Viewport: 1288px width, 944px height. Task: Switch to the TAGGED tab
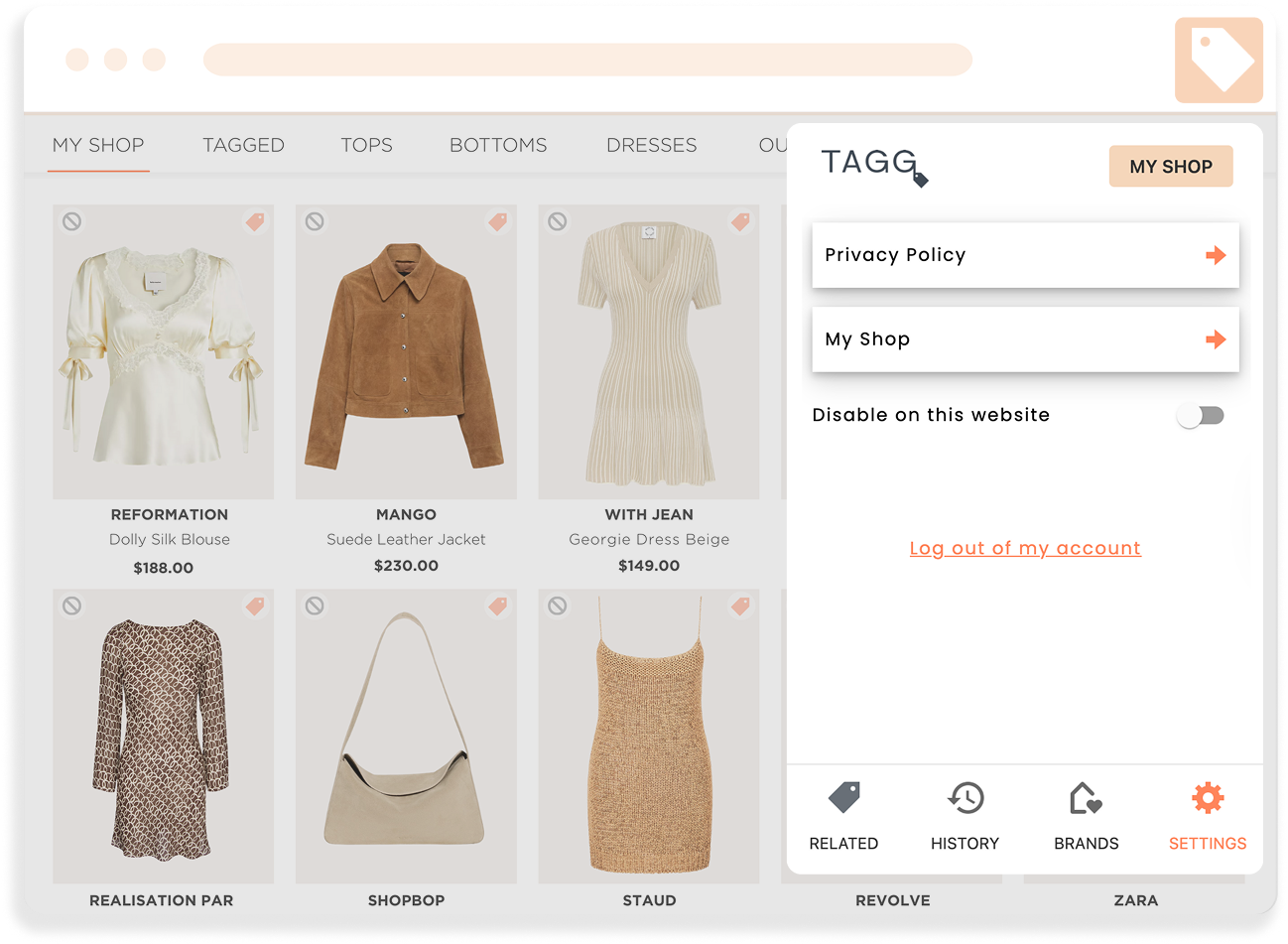243,145
